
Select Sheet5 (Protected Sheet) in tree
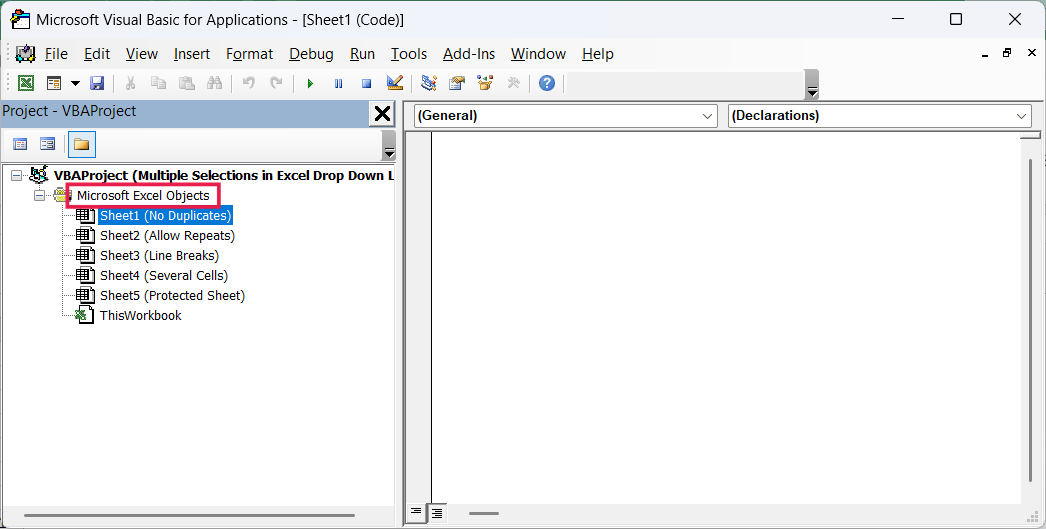(x=172, y=296)
